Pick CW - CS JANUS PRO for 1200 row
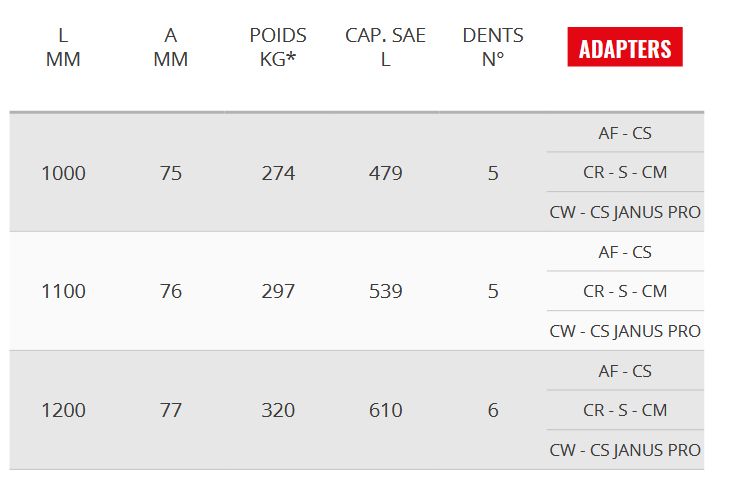The image size is (733, 498). pyautogui.click(x=625, y=450)
